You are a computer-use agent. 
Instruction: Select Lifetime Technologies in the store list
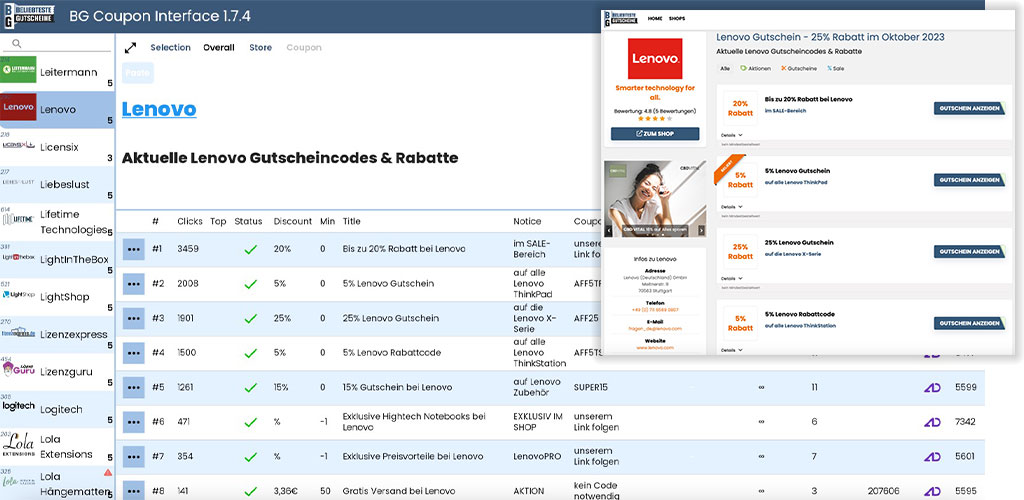[57, 222]
